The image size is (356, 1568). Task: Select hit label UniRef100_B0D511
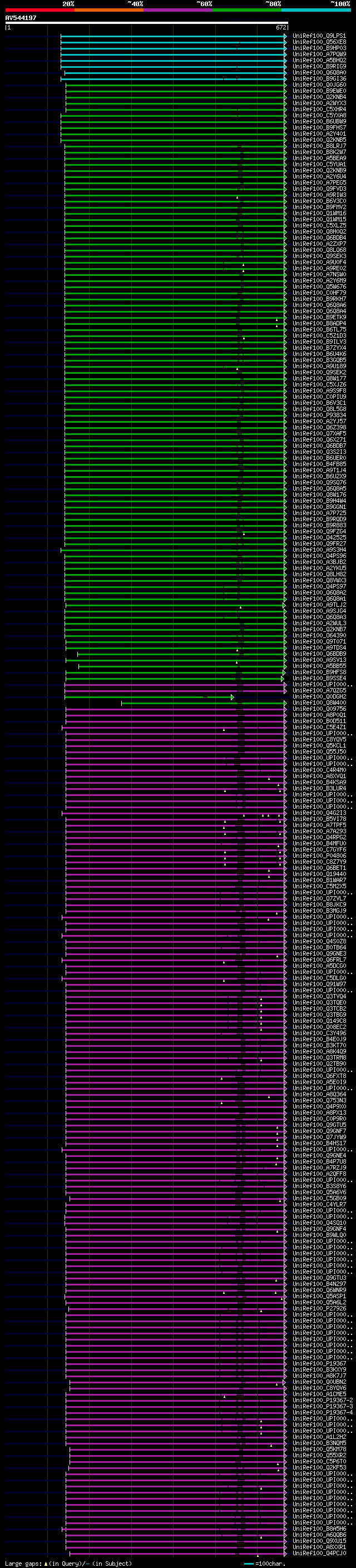click(319, 721)
